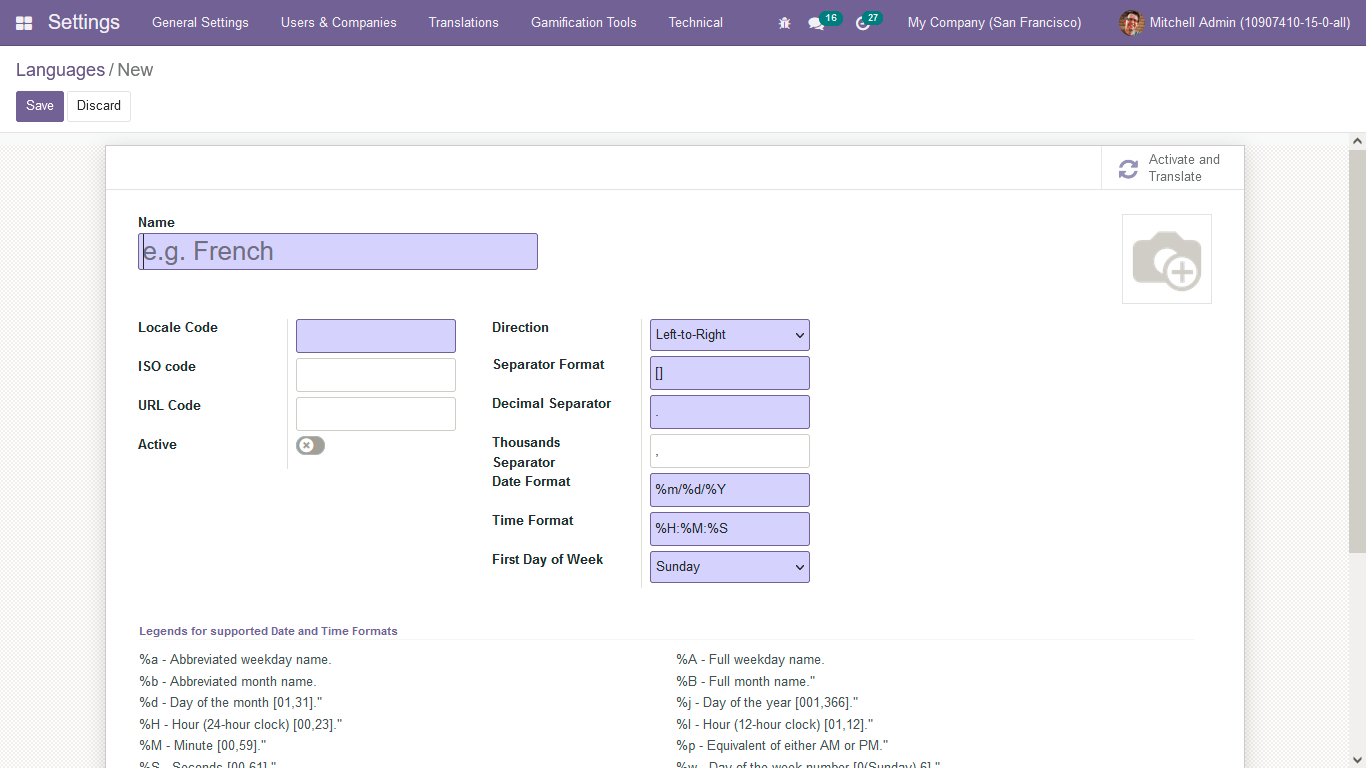
Task: Click Mitchell Admin's avatar picture
Action: [x=1130, y=22]
